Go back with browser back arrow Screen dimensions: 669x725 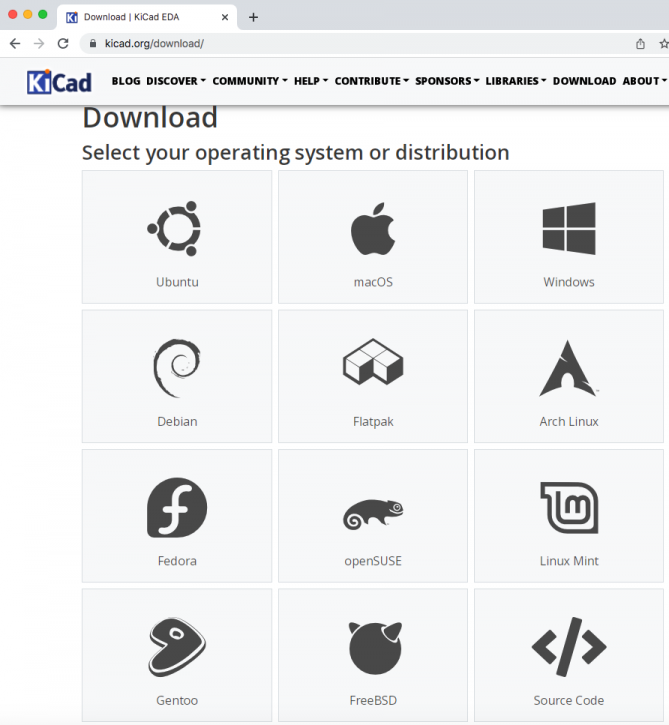click(x=15, y=43)
